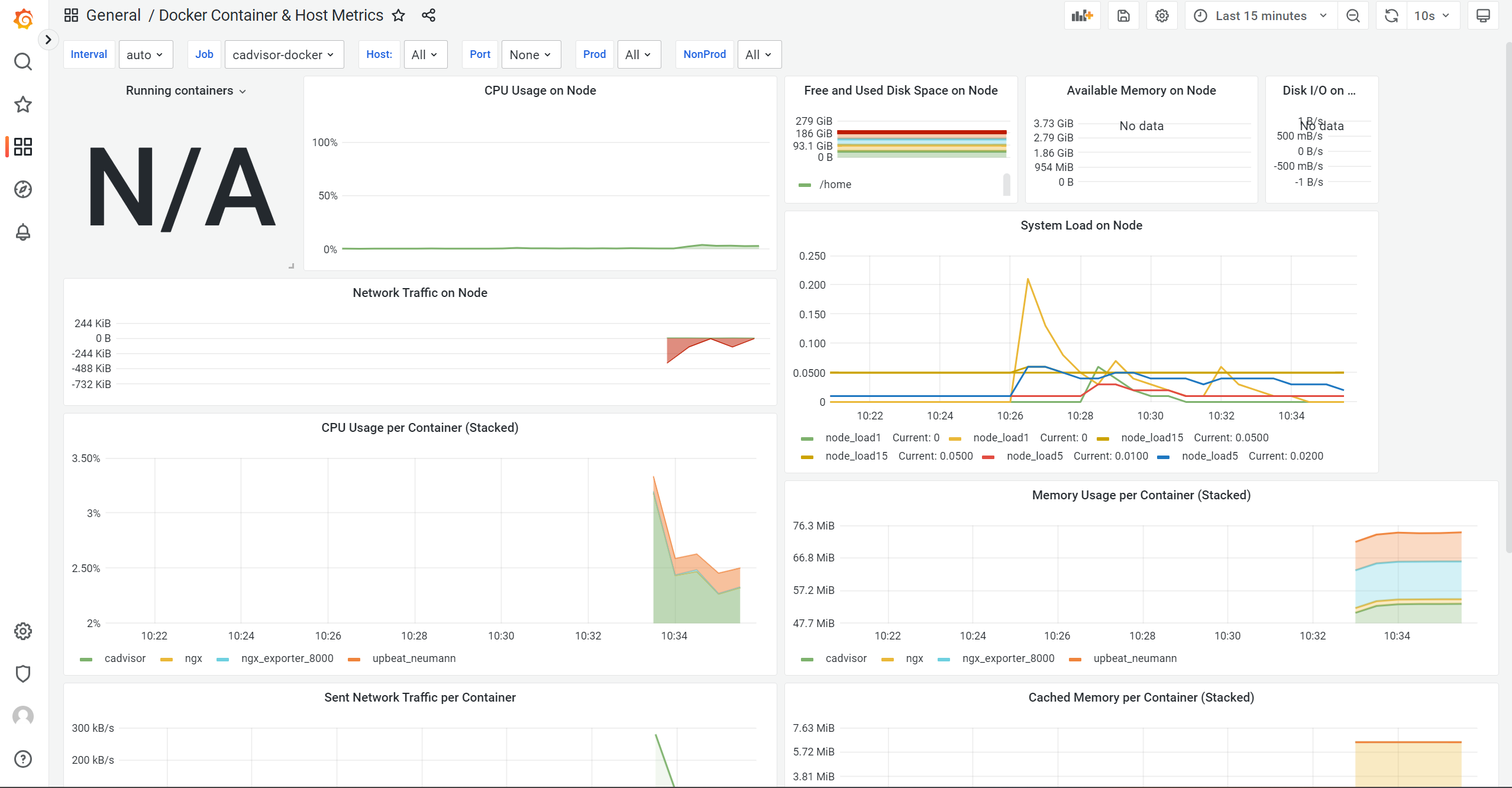The image size is (1512, 788).
Task: Click the N/A value in Running containers
Action: tap(182, 188)
